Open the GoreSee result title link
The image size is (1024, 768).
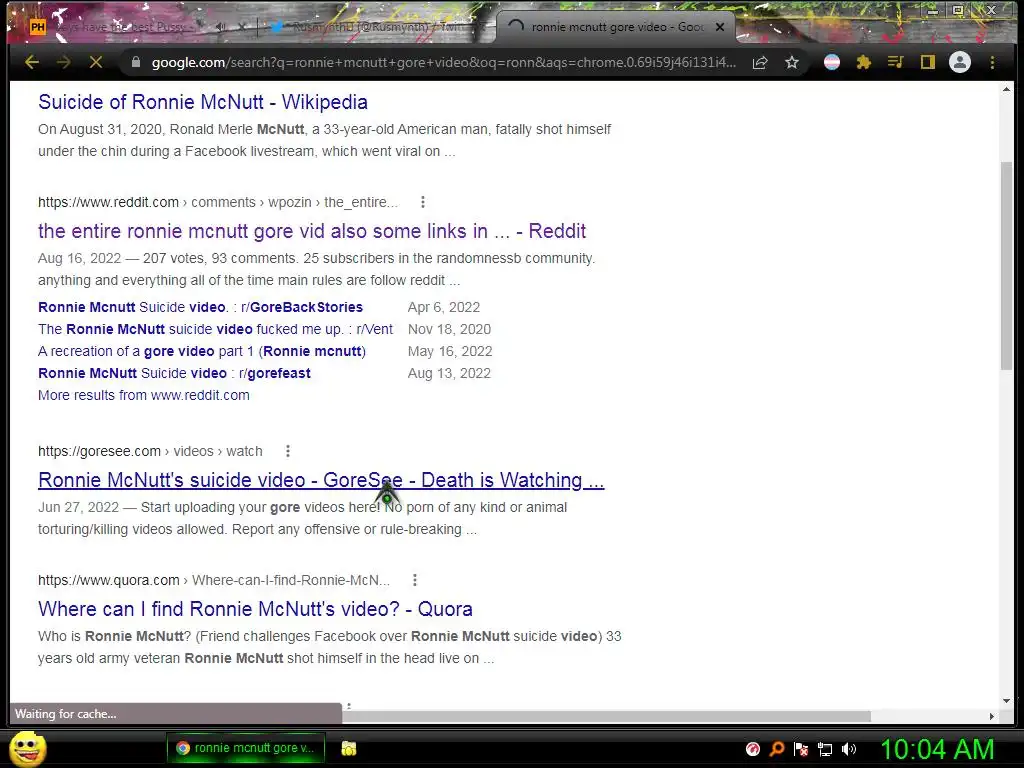click(x=321, y=480)
